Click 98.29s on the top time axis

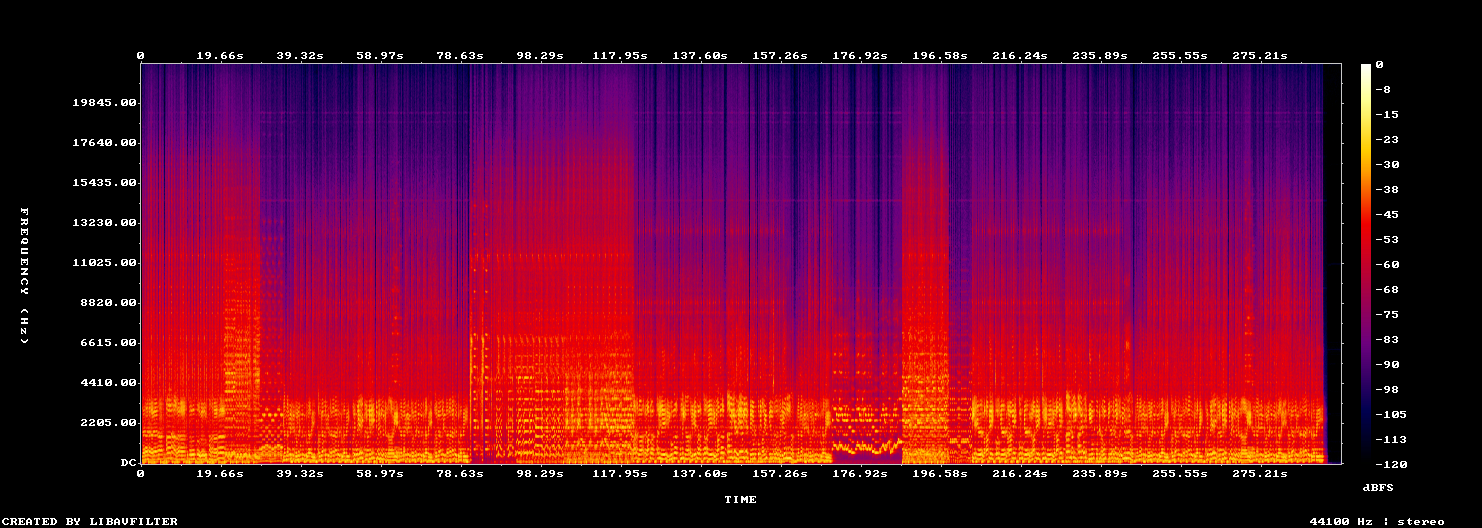pos(539,55)
